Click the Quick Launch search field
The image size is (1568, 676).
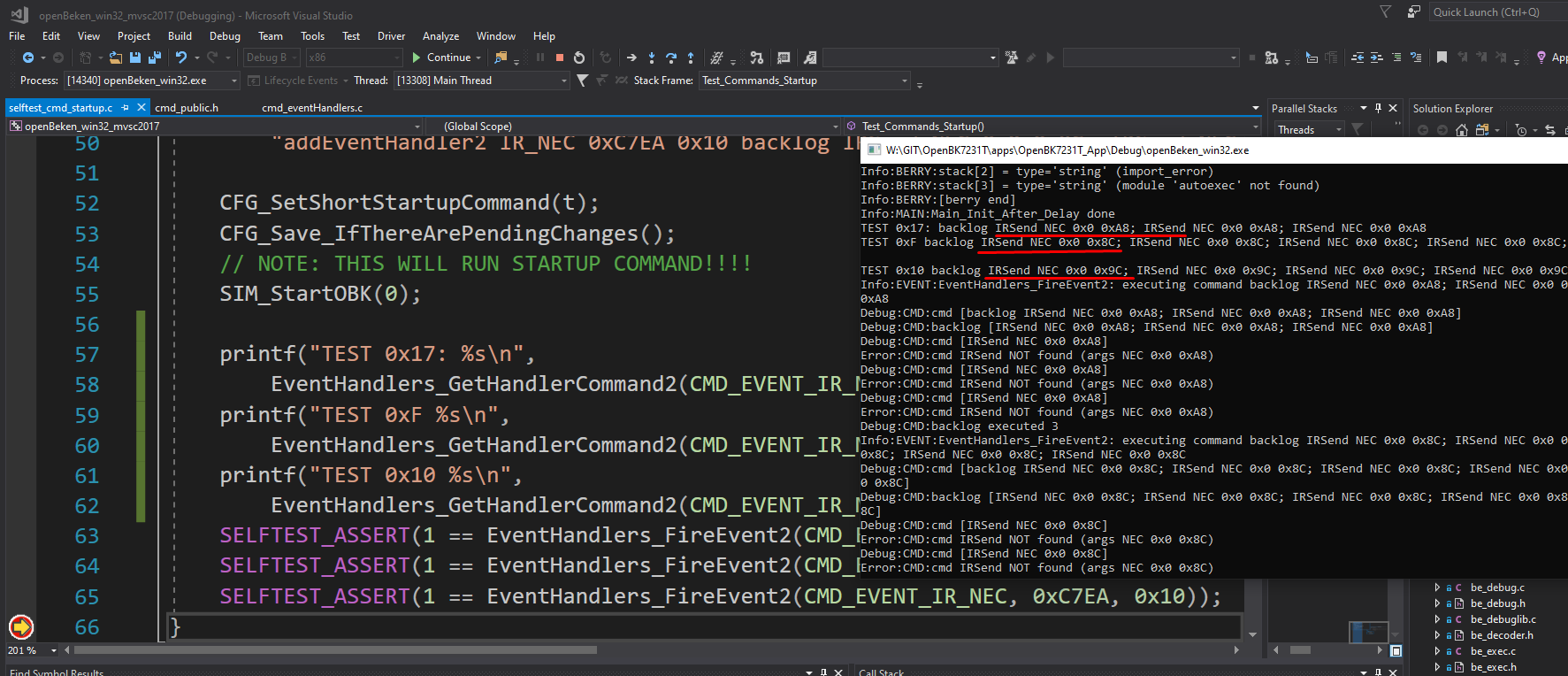pos(1495,12)
